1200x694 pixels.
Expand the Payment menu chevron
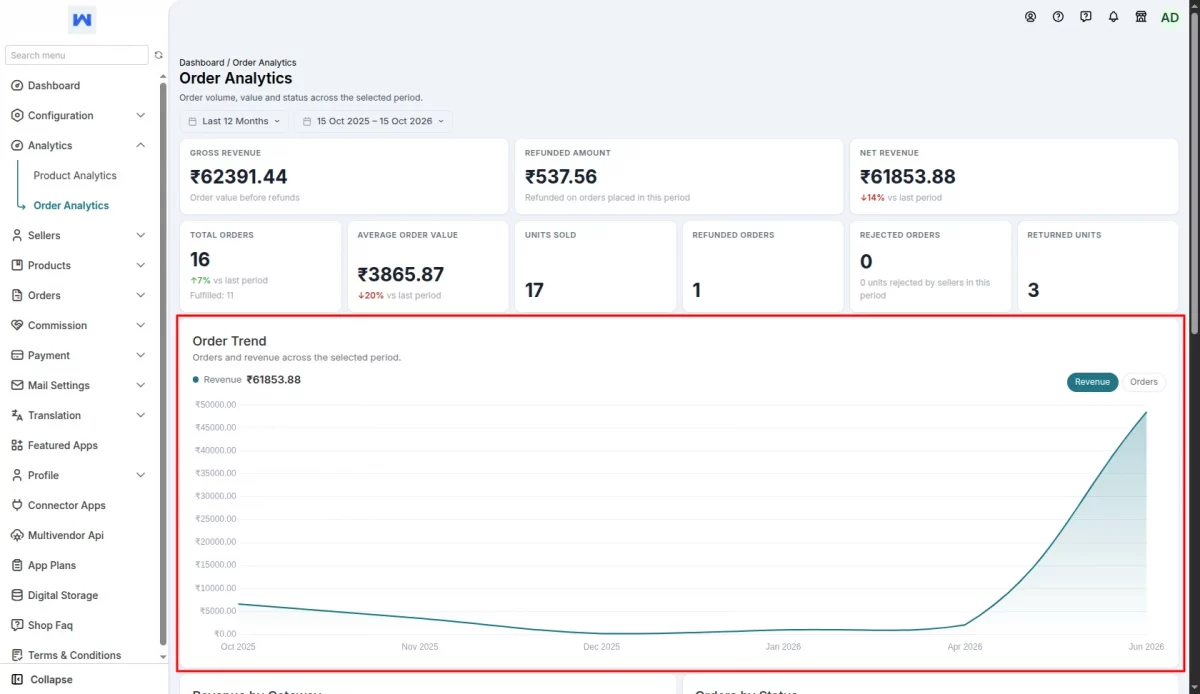coord(140,356)
